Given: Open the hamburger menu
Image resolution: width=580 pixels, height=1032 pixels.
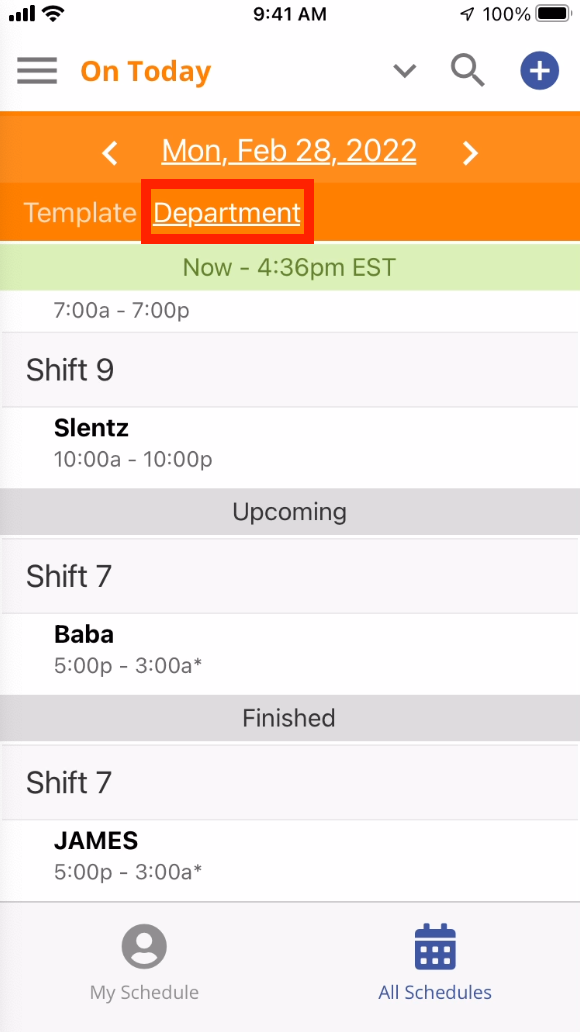Looking at the screenshot, I should pos(37,70).
